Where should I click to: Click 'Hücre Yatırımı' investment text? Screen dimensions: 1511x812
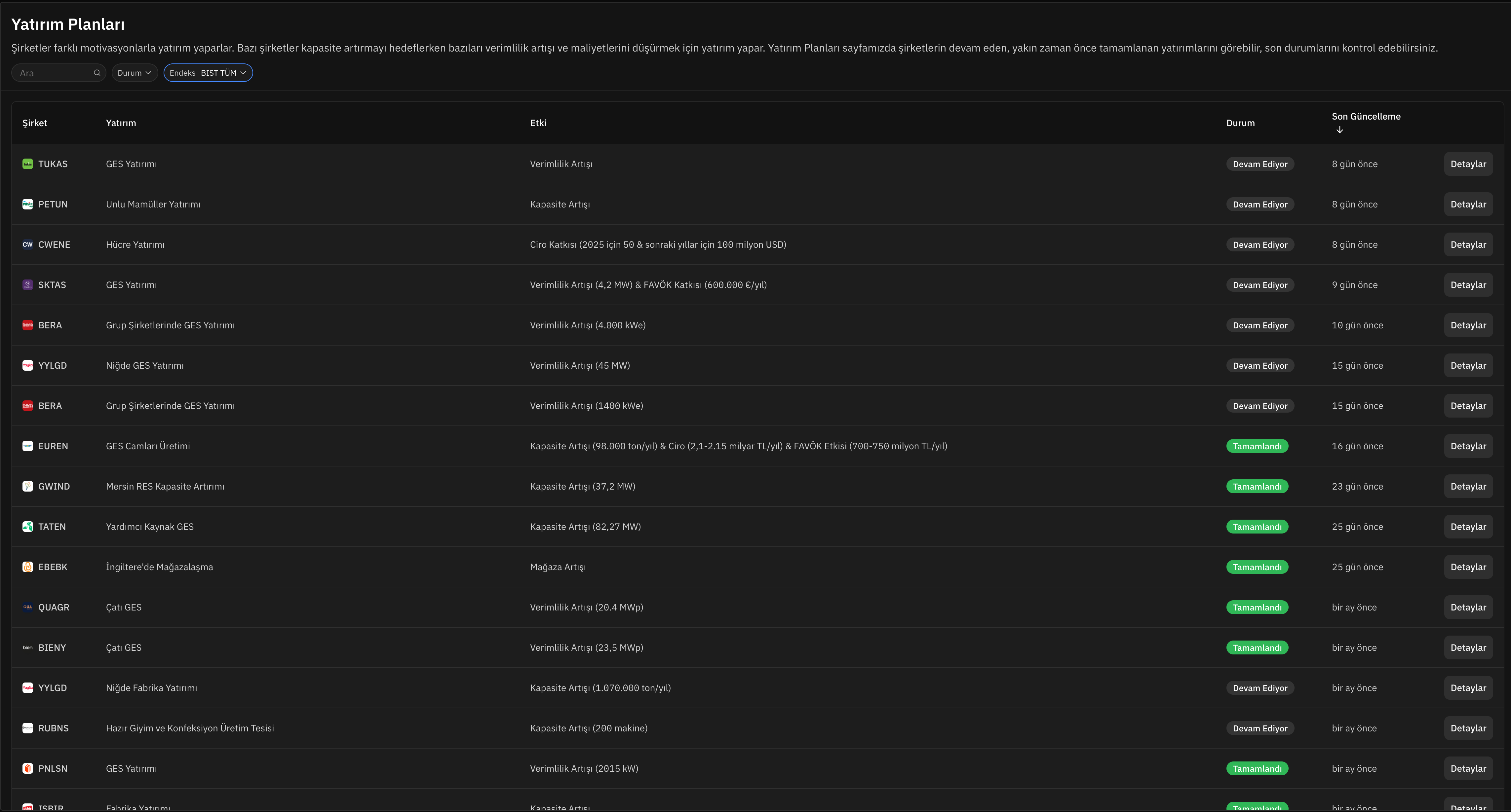(x=135, y=244)
